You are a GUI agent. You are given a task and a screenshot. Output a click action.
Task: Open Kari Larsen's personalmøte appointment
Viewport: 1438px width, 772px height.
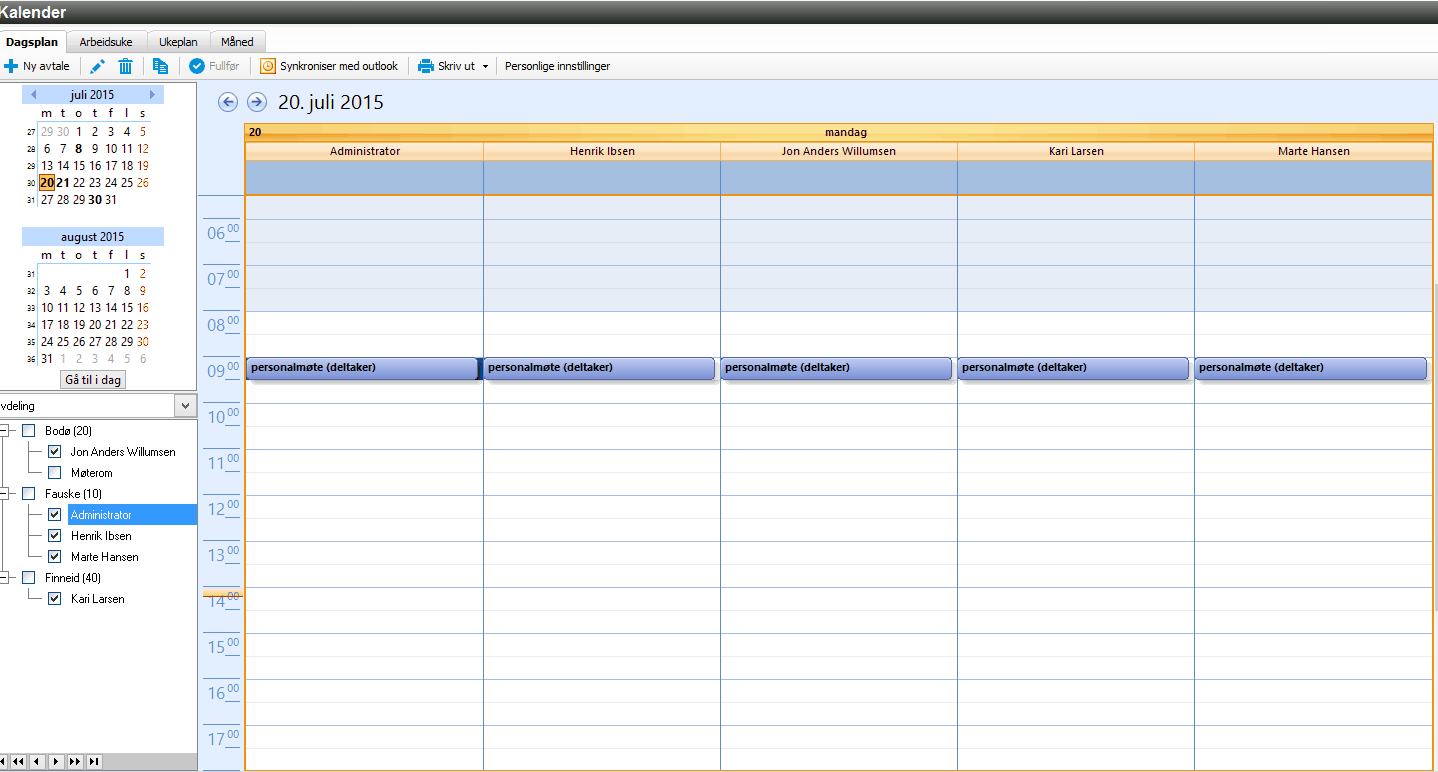[1073, 368]
